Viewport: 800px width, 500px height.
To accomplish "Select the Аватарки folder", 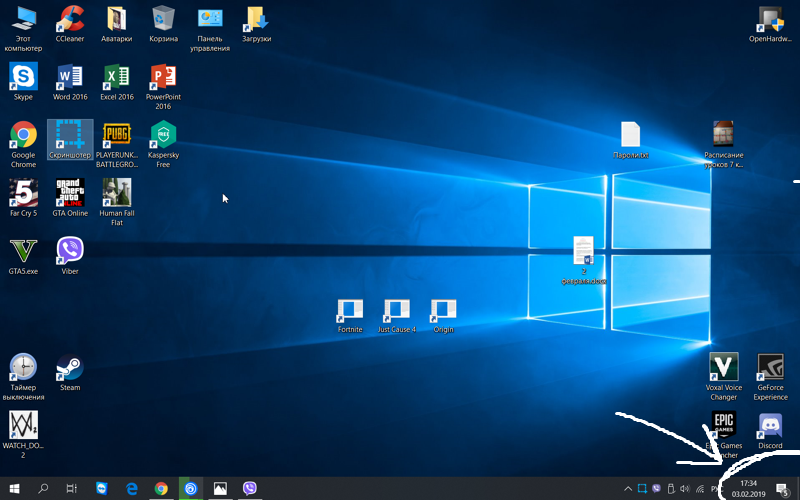I will 116,24.
